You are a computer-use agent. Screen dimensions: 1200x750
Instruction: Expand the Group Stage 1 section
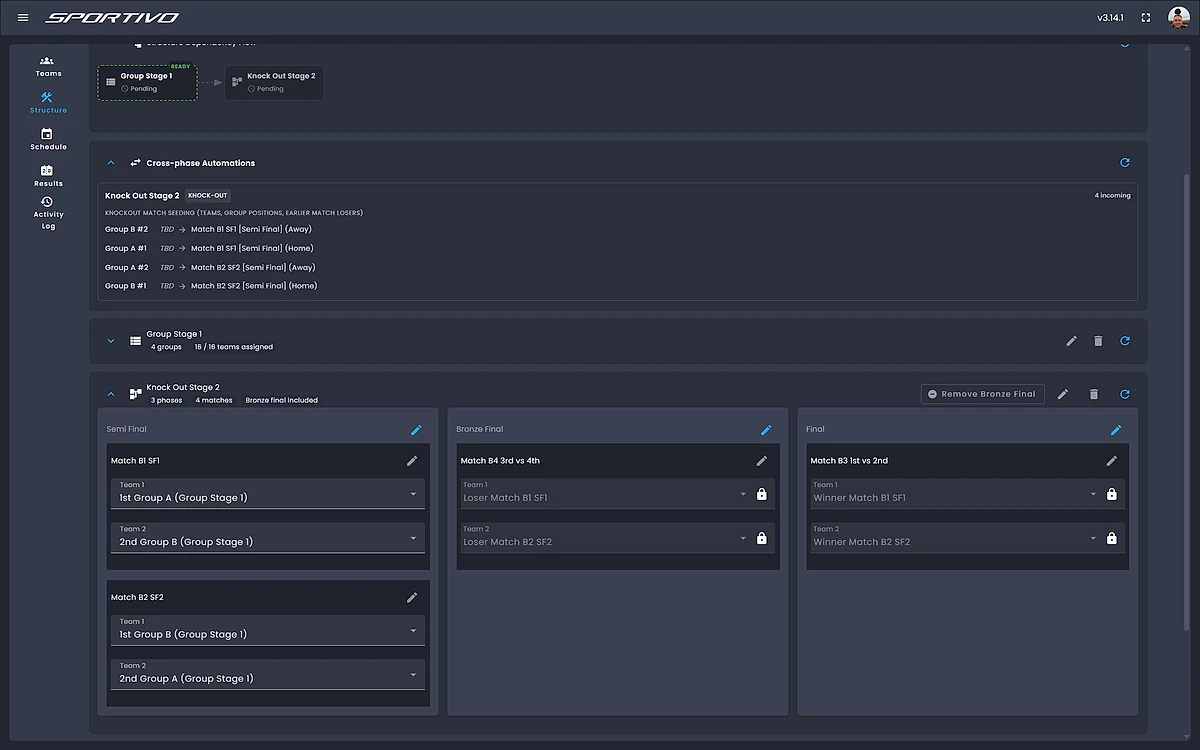[x=111, y=340]
